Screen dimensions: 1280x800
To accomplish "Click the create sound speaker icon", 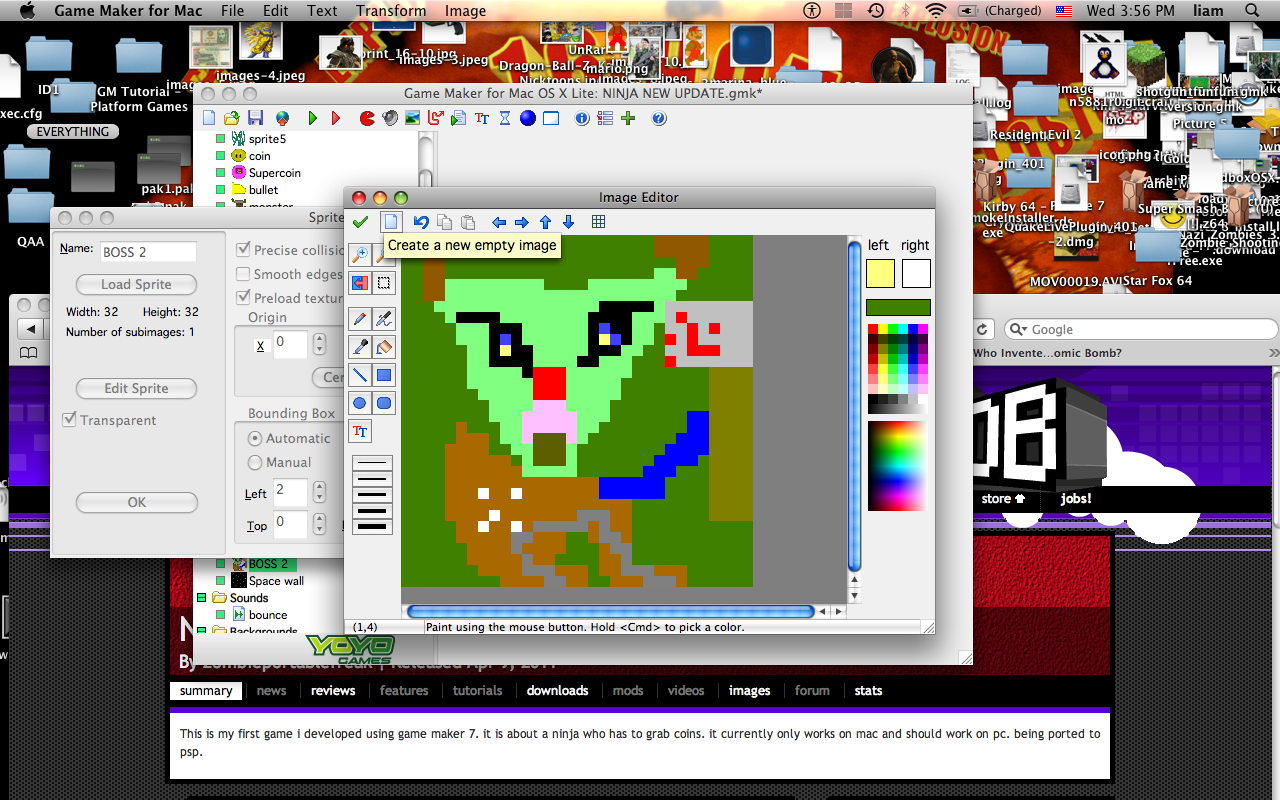I will pos(390,118).
